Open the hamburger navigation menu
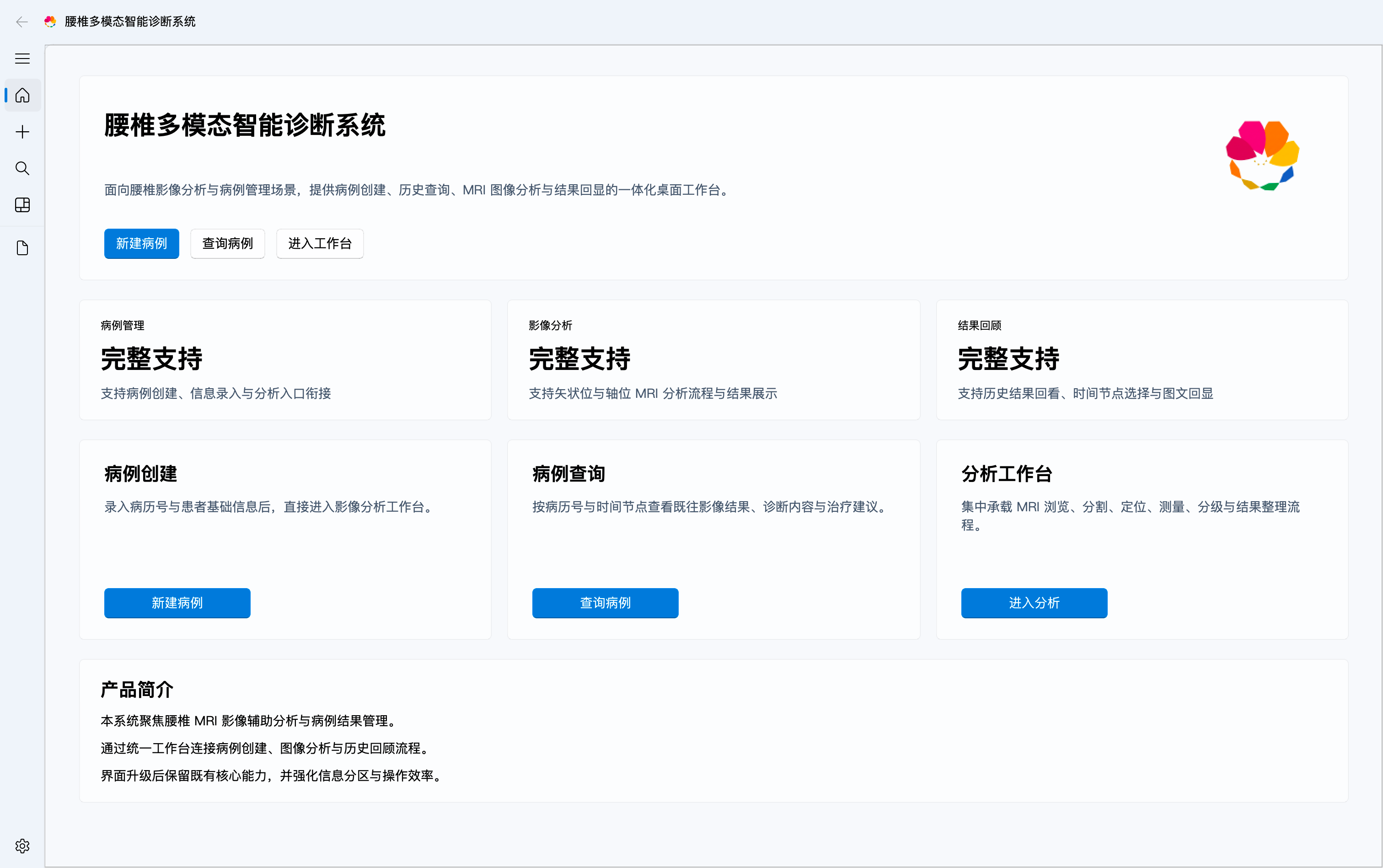The width and height of the screenshot is (1383, 868). pos(22,58)
